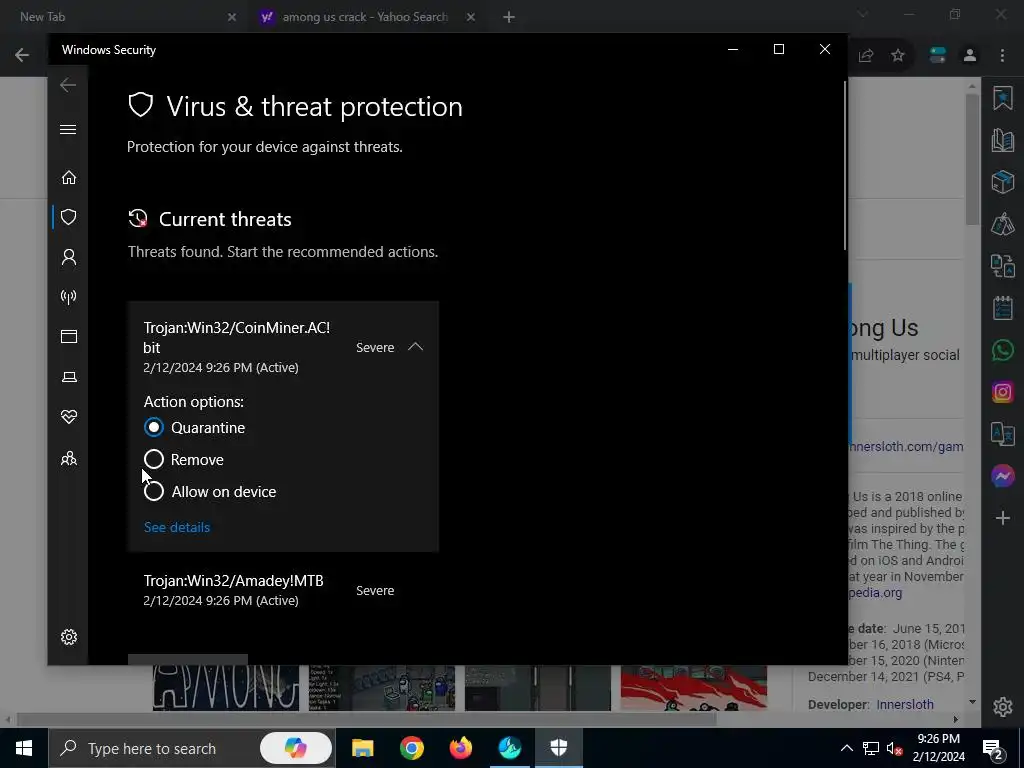Click the Windows Start button

click(24, 748)
